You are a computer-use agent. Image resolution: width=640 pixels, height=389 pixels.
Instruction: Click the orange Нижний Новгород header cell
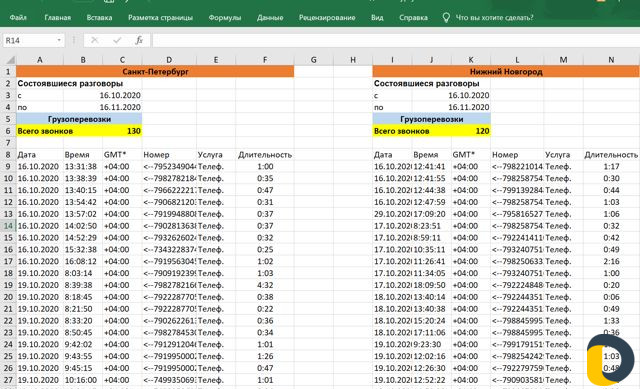[x=506, y=71]
